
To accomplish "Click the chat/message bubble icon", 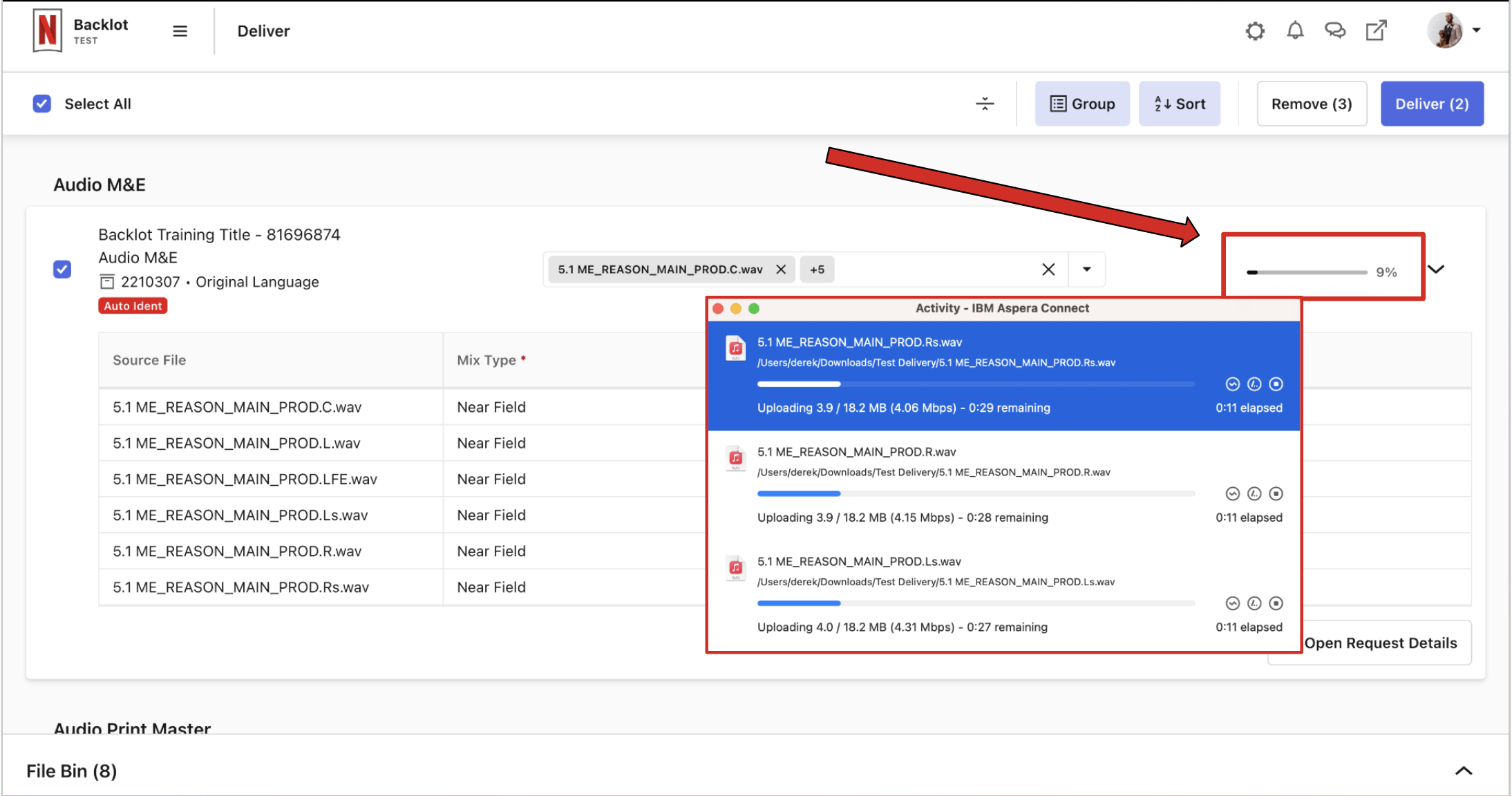I will click(x=1335, y=31).
